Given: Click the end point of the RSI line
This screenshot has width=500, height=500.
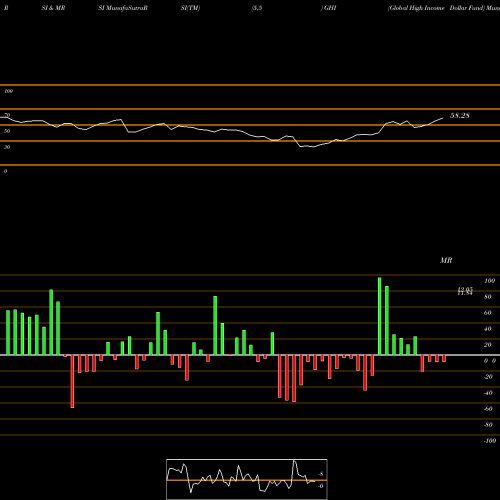Looking at the screenshot, I should [x=443, y=118].
